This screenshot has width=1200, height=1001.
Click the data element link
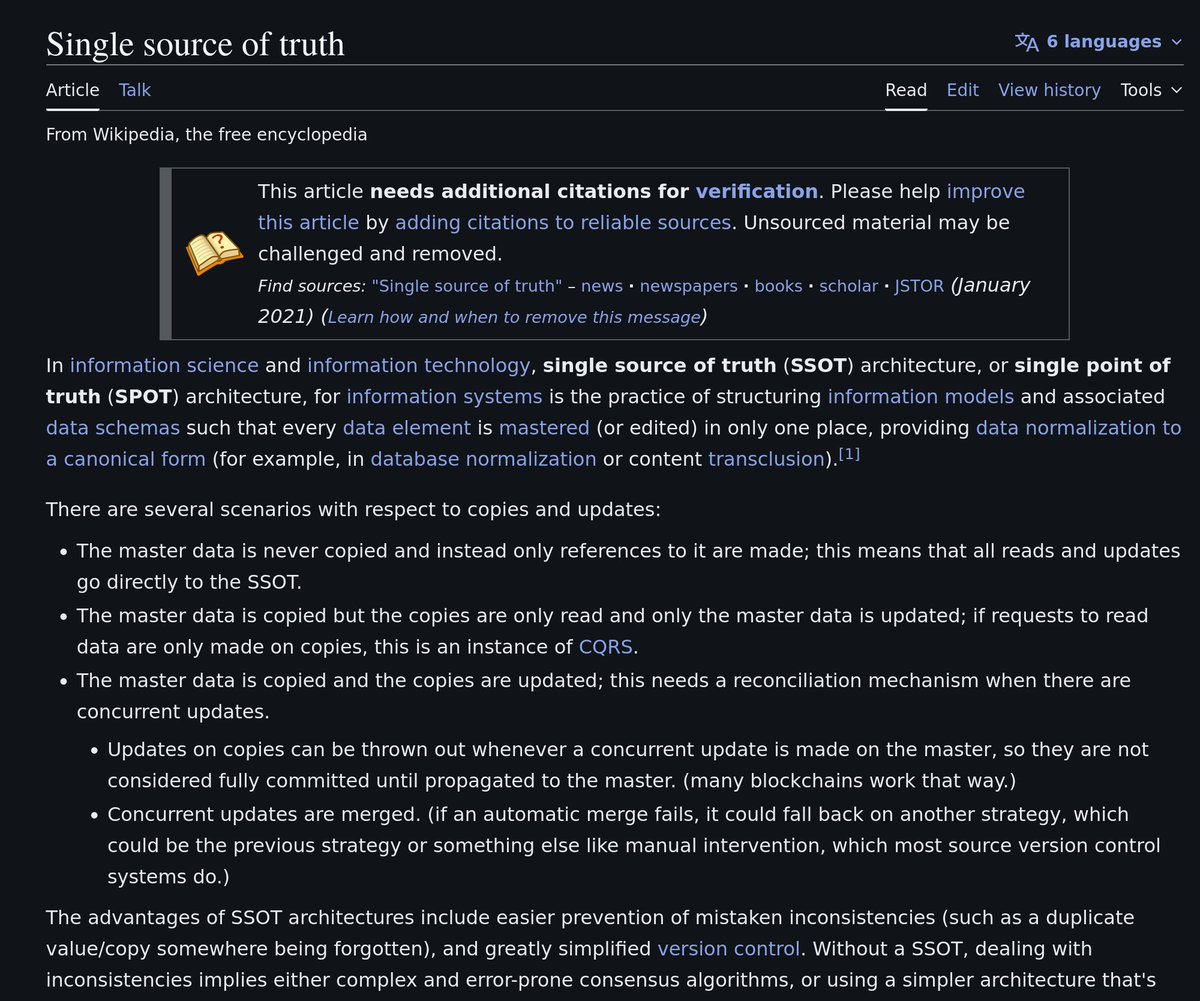[x=407, y=428]
